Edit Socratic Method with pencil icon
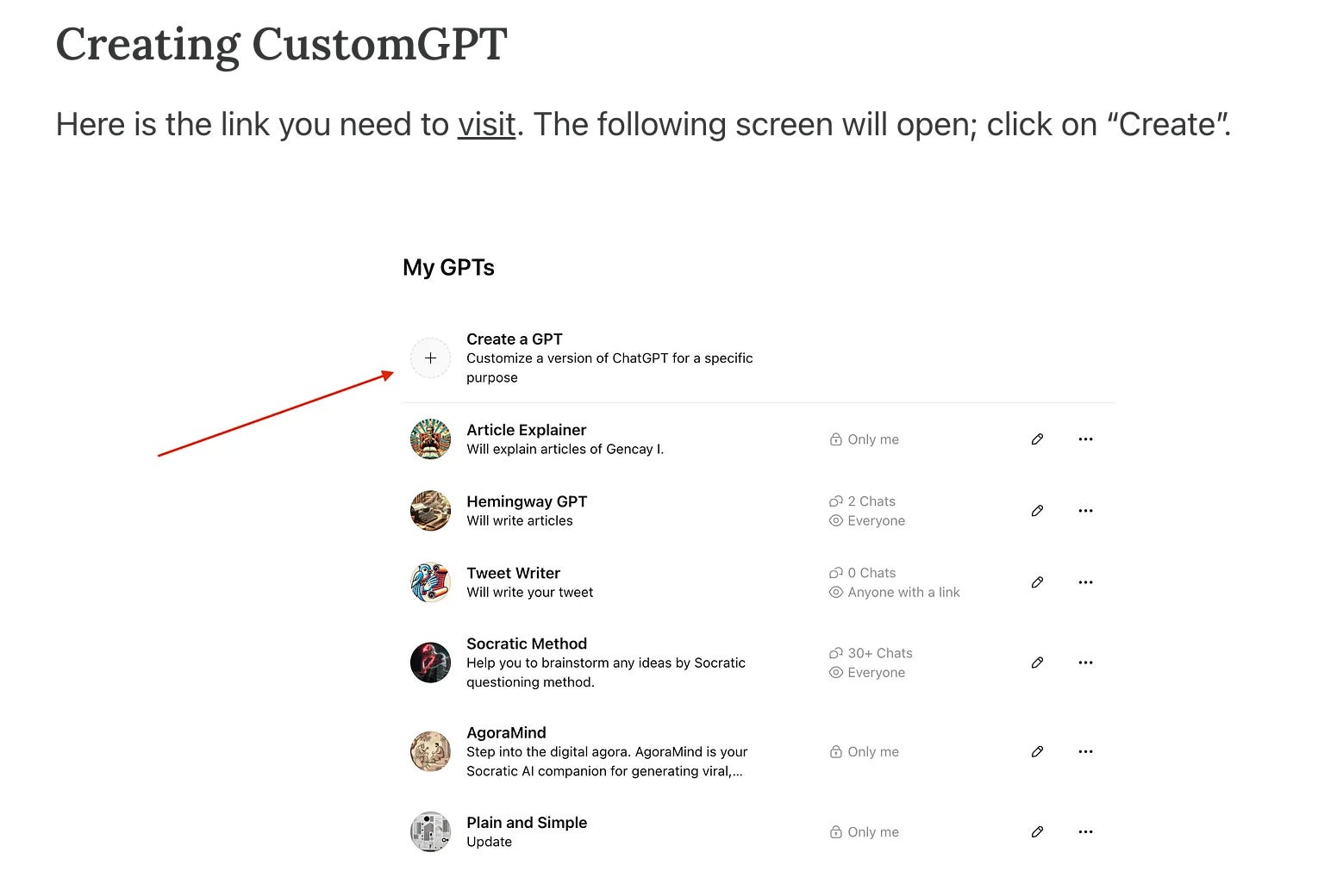Screen dimensions: 1343x896 coord(1037,663)
